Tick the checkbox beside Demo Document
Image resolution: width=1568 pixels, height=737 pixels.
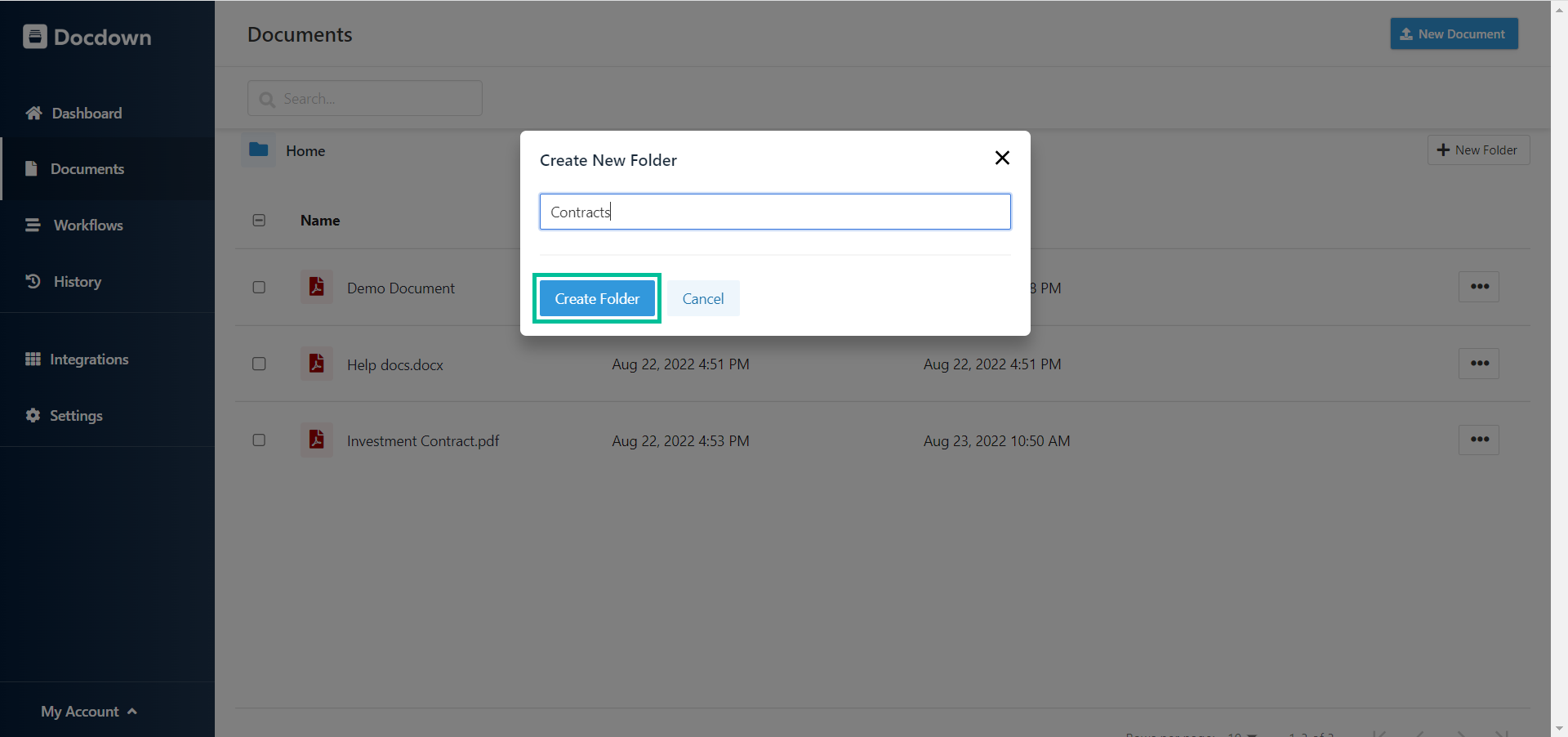[x=259, y=288]
